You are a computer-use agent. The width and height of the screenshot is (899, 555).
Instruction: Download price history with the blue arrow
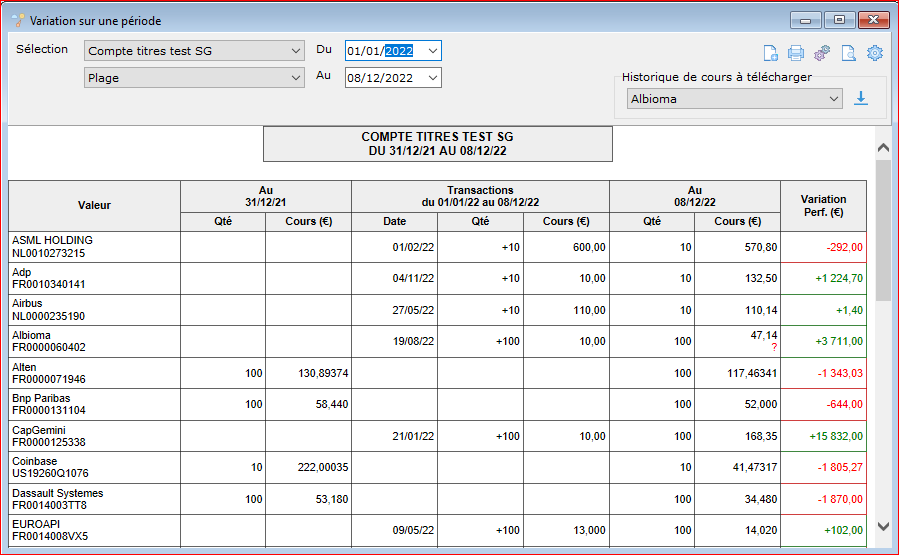pos(861,99)
